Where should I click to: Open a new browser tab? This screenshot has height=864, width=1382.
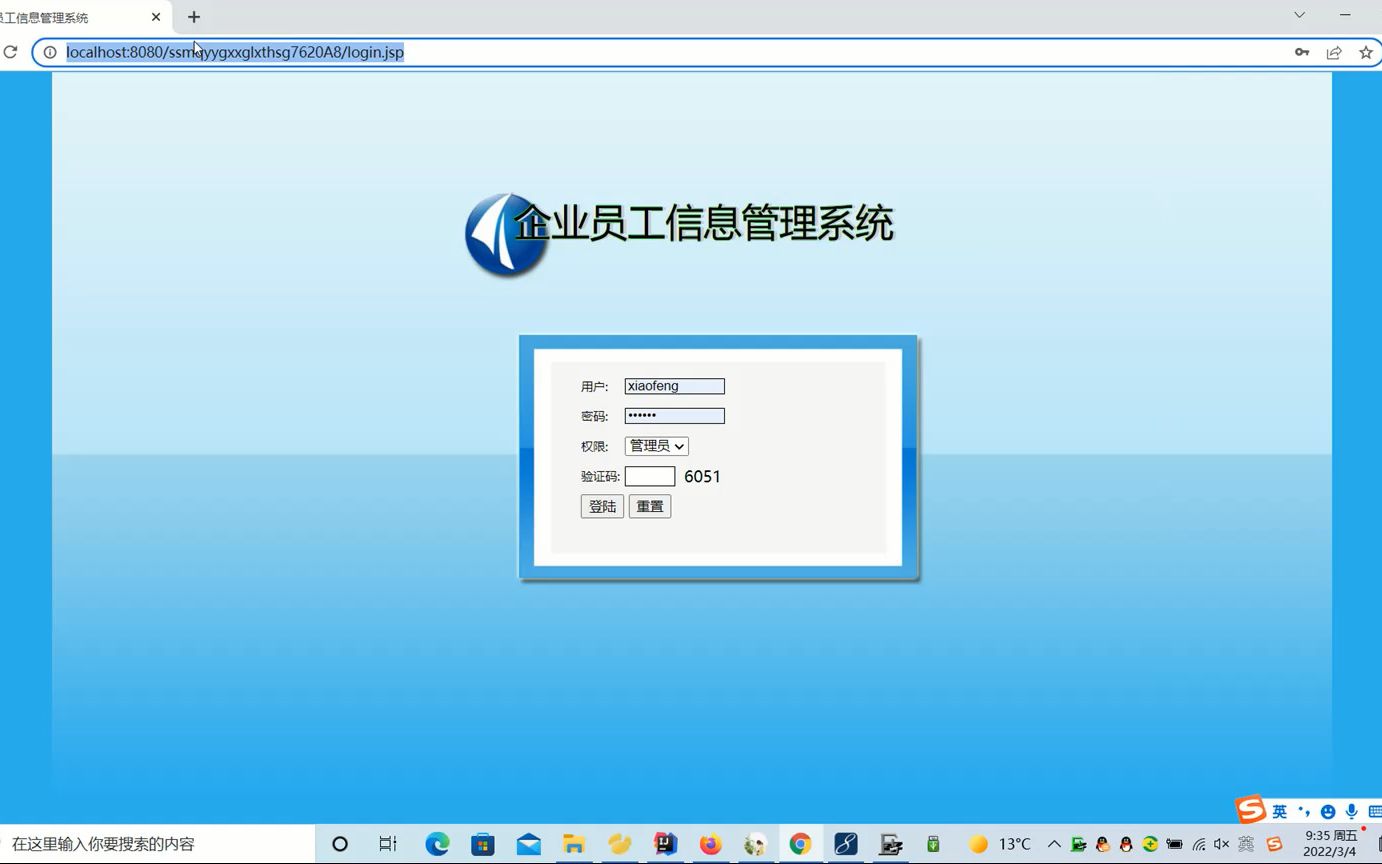point(193,16)
